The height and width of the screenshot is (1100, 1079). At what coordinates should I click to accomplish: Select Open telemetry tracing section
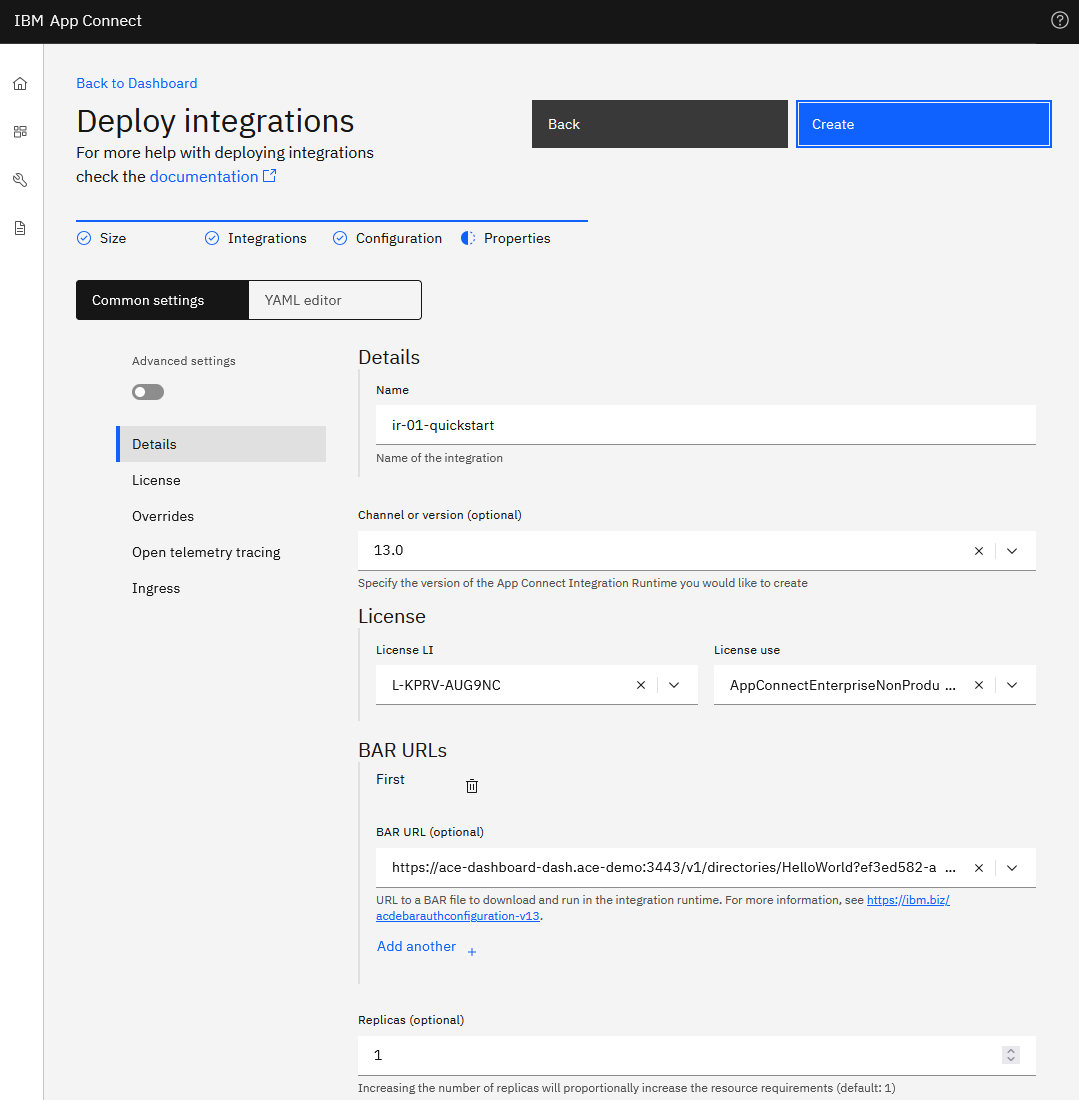coord(206,552)
